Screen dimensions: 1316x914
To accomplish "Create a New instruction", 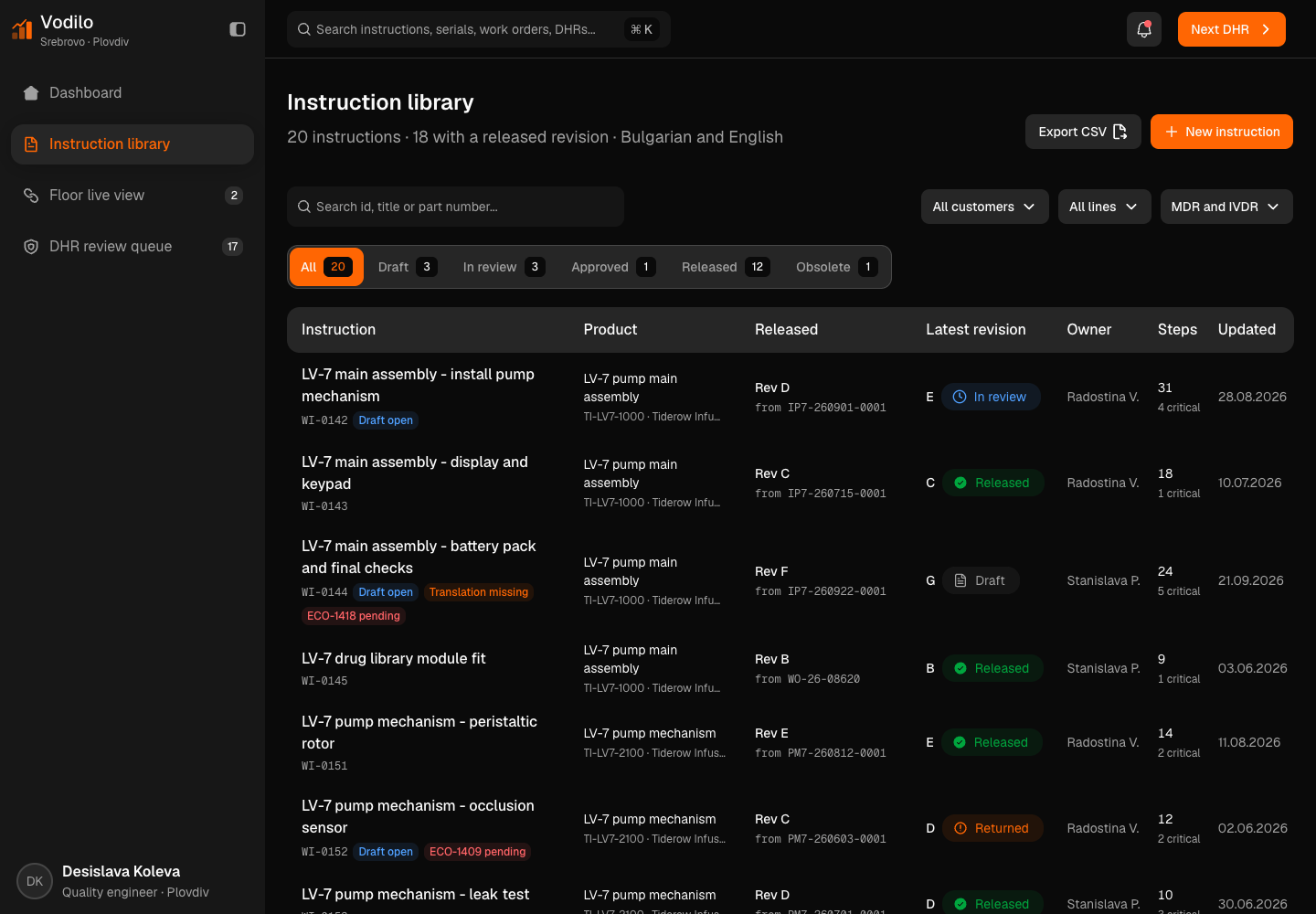I will click(x=1222, y=132).
